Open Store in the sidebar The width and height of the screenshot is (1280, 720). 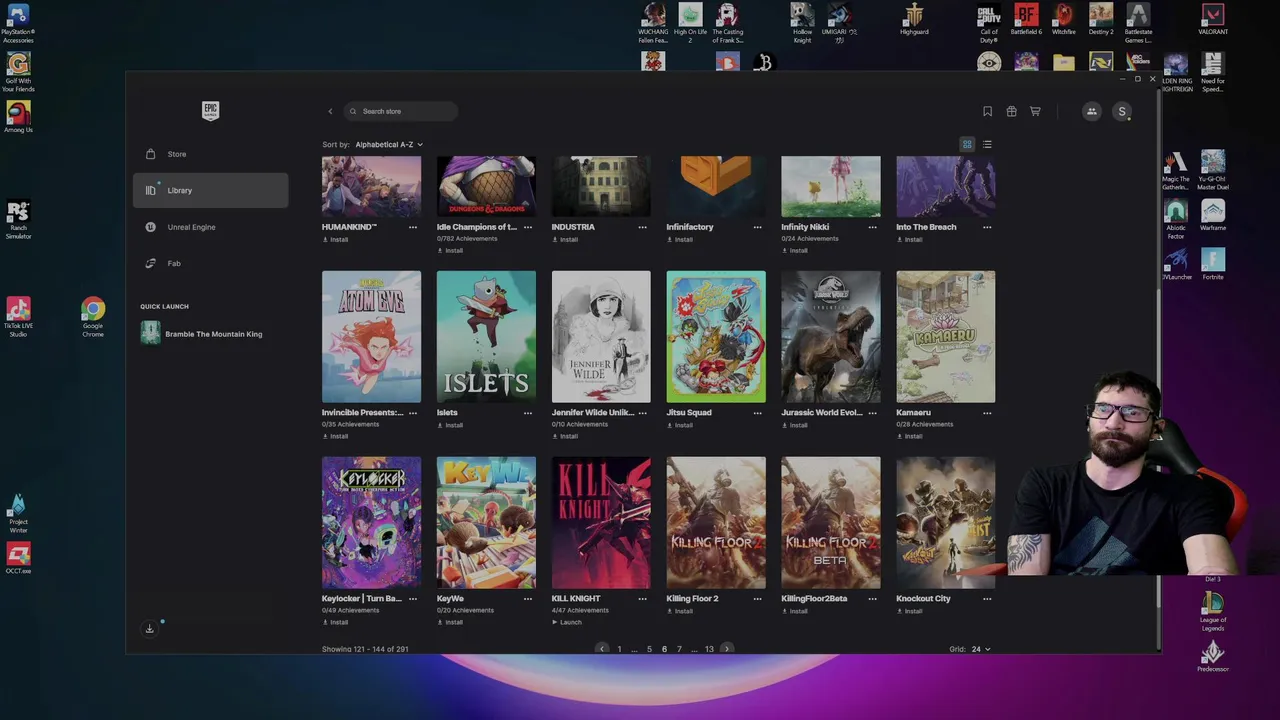point(210,154)
